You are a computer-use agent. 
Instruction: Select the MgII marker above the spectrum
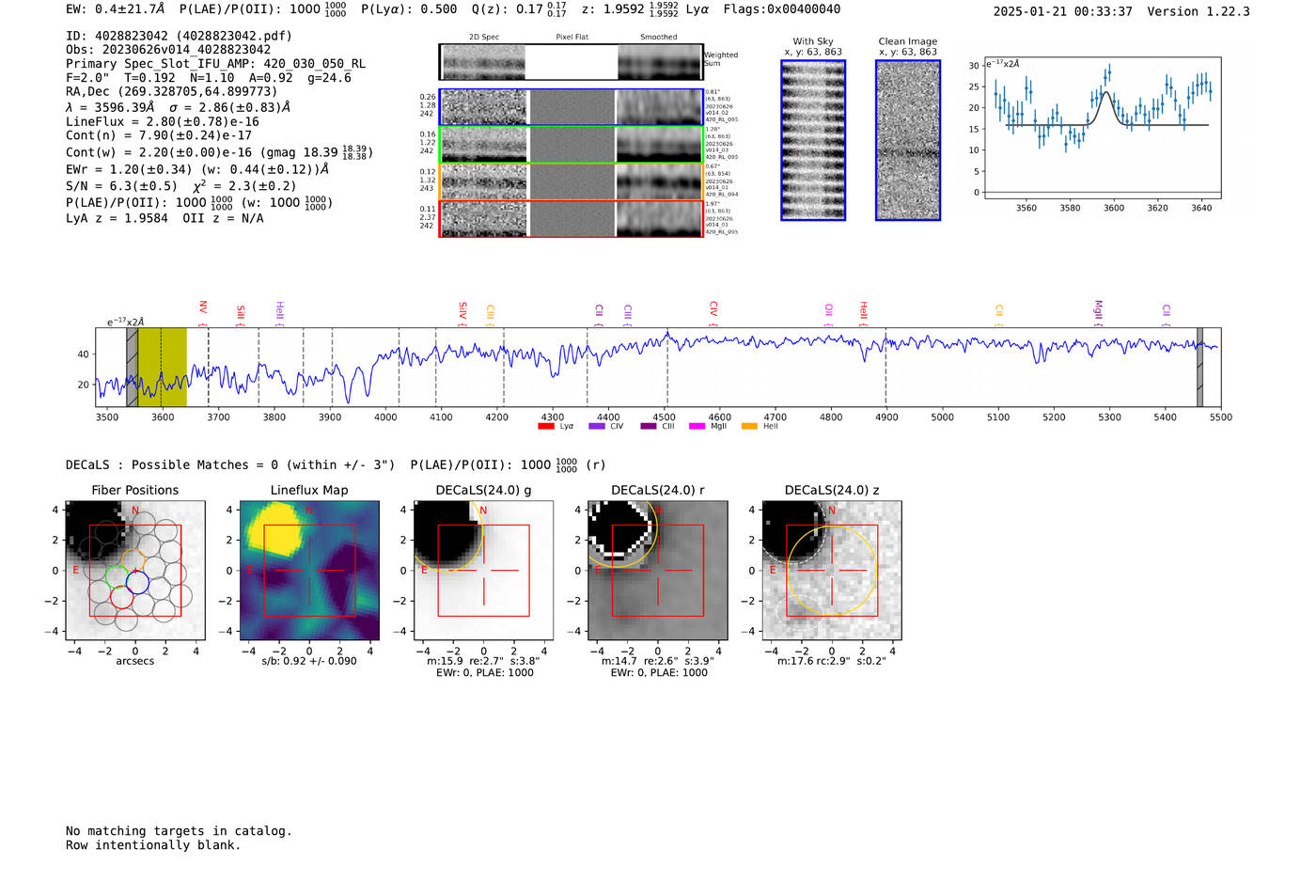tap(1097, 313)
